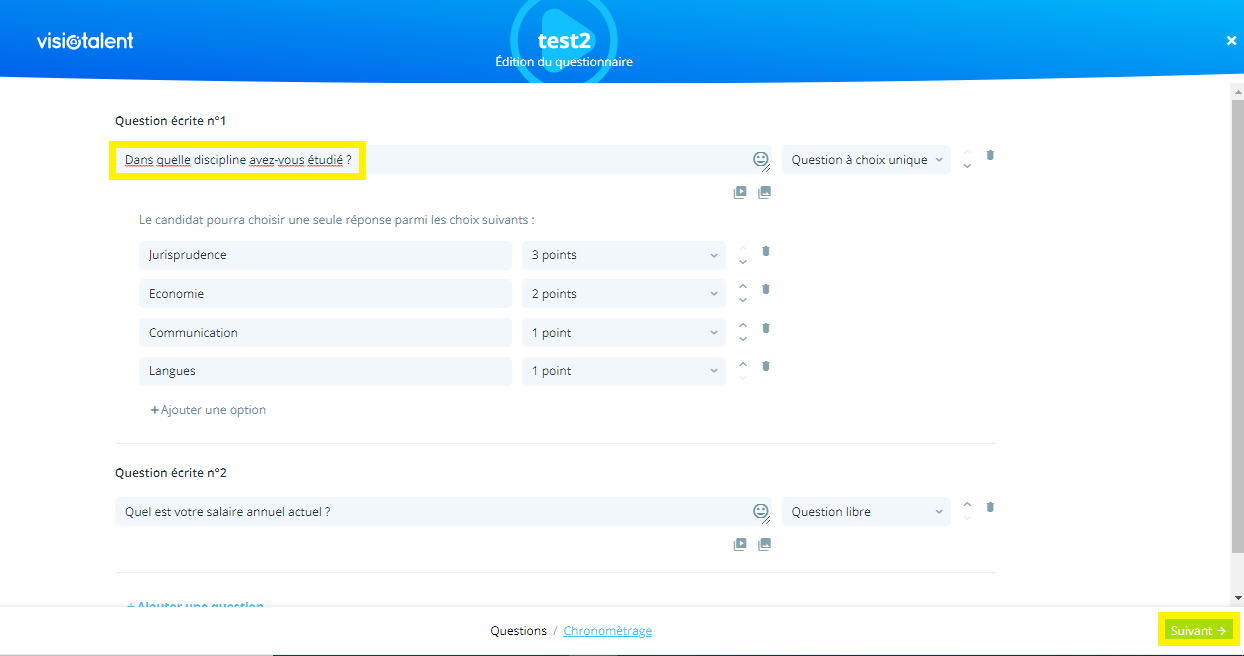Delete the Langues answer option
1244x656 pixels.
(x=766, y=366)
